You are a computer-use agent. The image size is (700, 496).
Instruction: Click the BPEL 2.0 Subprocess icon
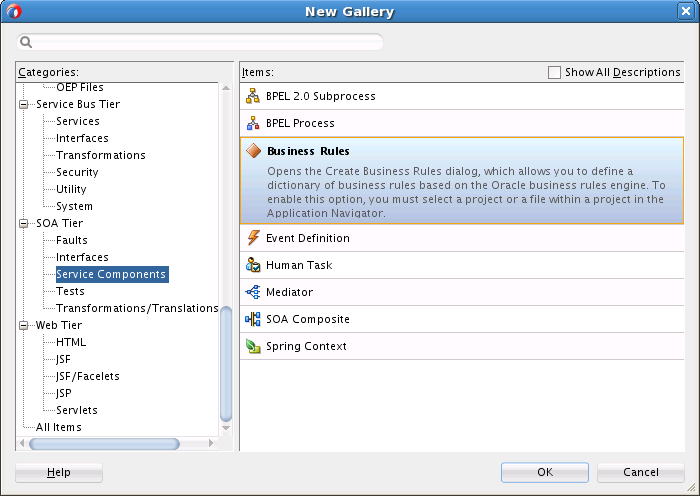(253, 96)
